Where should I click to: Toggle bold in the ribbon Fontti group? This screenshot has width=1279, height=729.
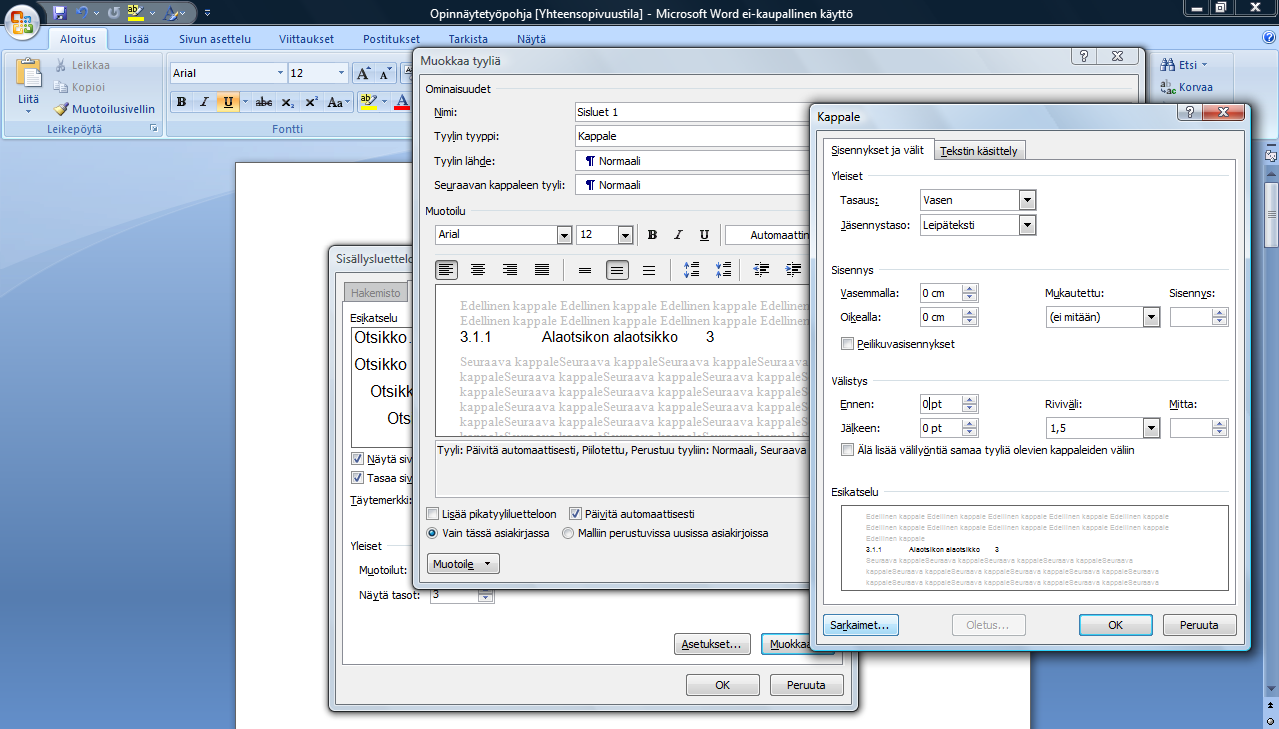click(x=181, y=102)
